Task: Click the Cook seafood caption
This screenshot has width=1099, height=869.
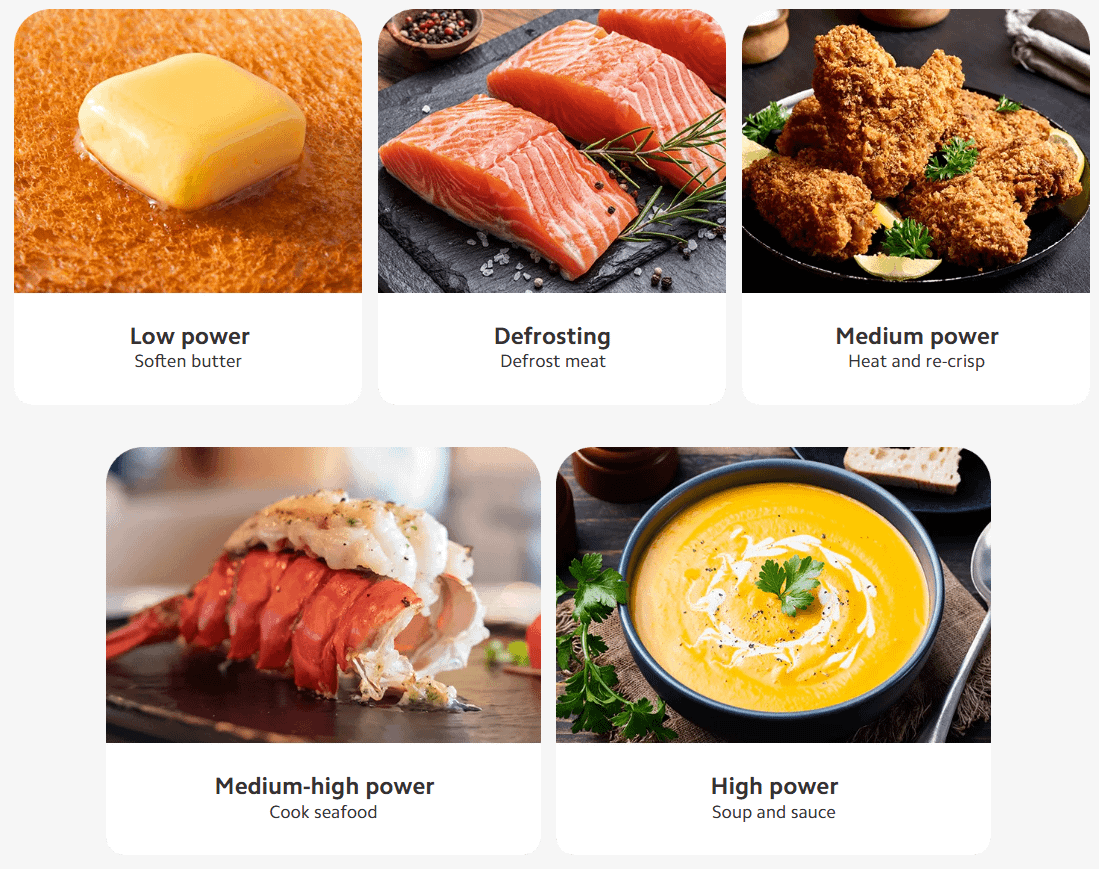Action: click(323, 812)
